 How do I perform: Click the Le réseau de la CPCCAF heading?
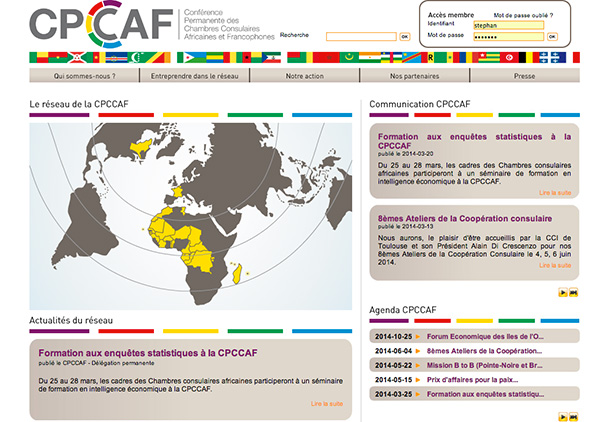click(79, 104)
